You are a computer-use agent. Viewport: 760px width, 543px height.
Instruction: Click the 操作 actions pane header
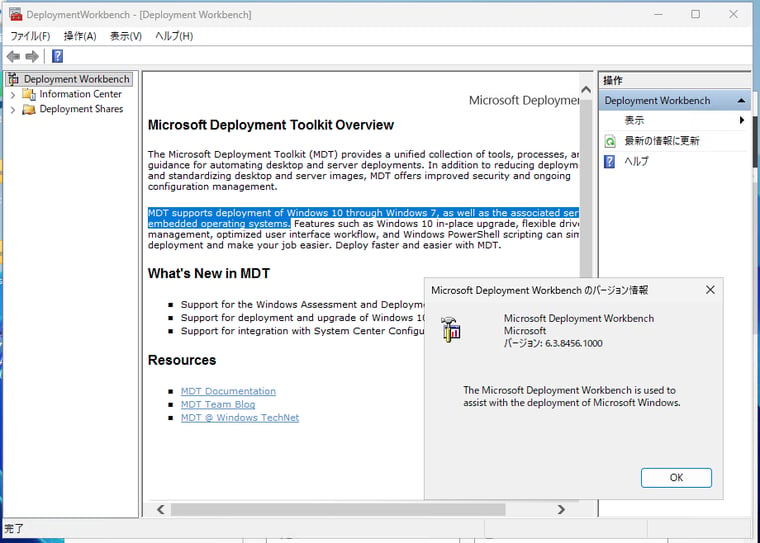tap(613, 80)
